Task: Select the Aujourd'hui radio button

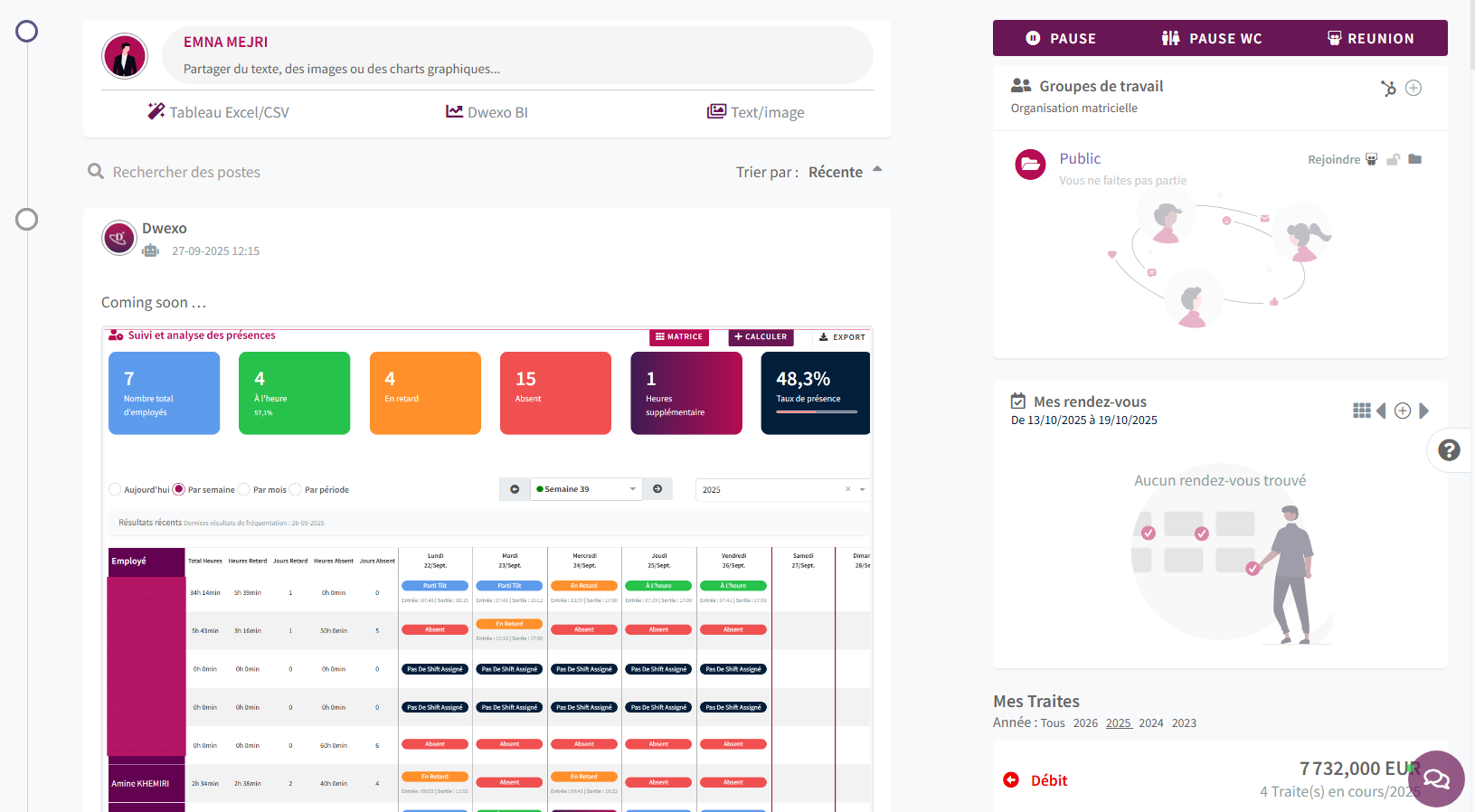Action: 115,489
